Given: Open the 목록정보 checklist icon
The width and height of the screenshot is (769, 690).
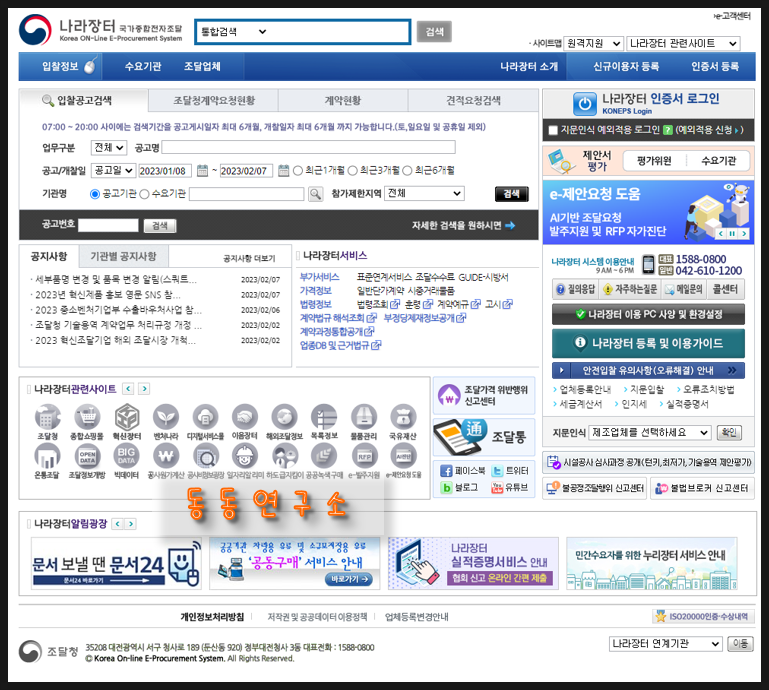Looking at the screenshot, I should 324,417.
